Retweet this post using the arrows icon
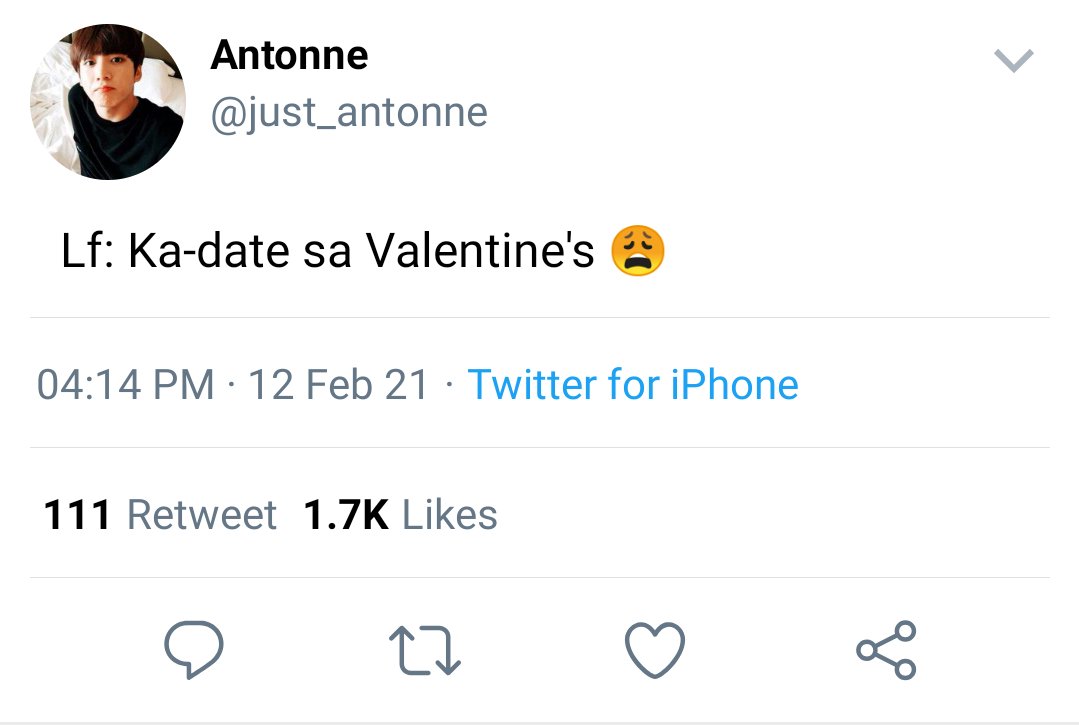This screenshot has height=725, width=1079. point(425,650)
